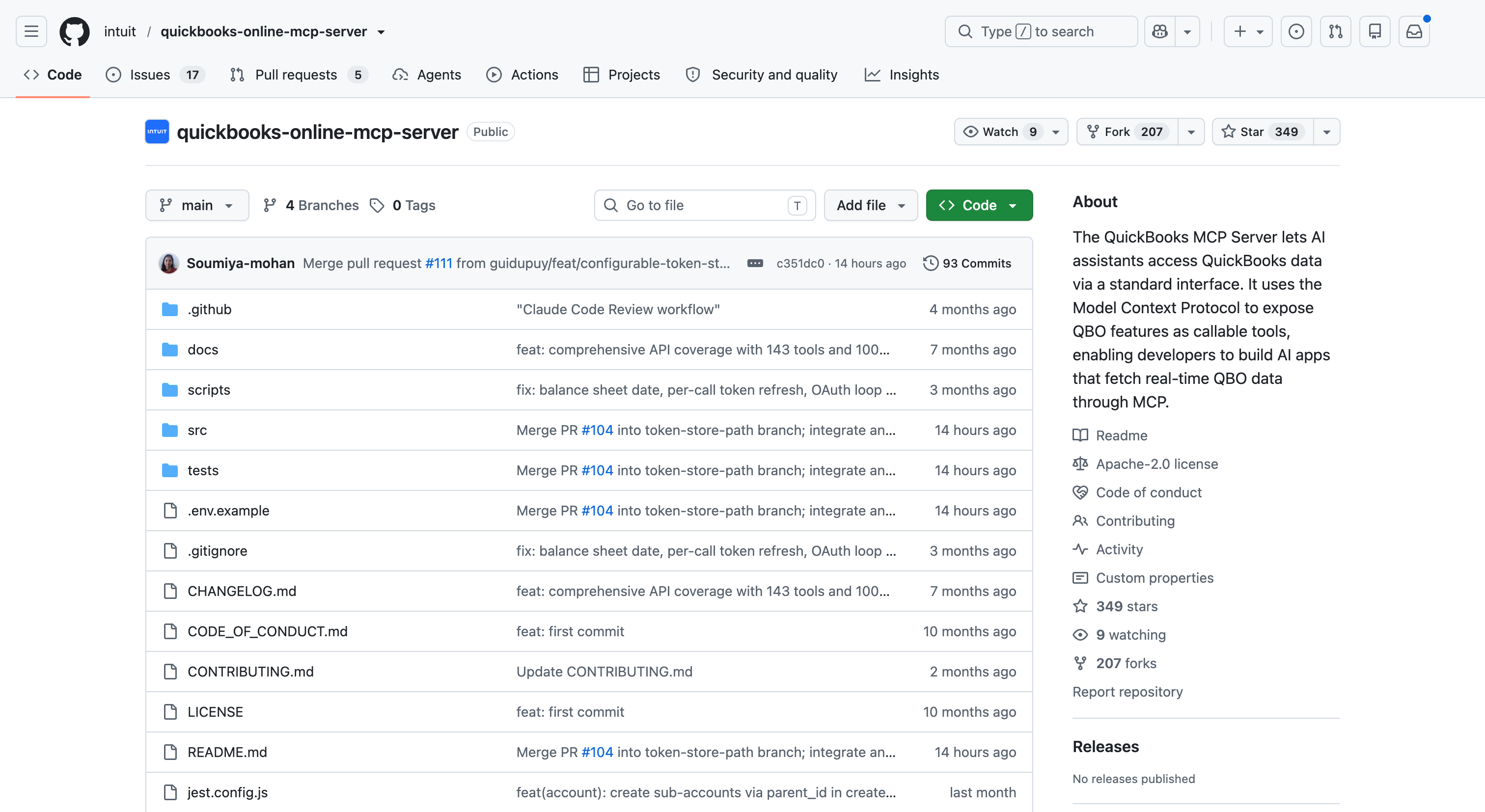Open the Add file dropdown

(871, 205)
